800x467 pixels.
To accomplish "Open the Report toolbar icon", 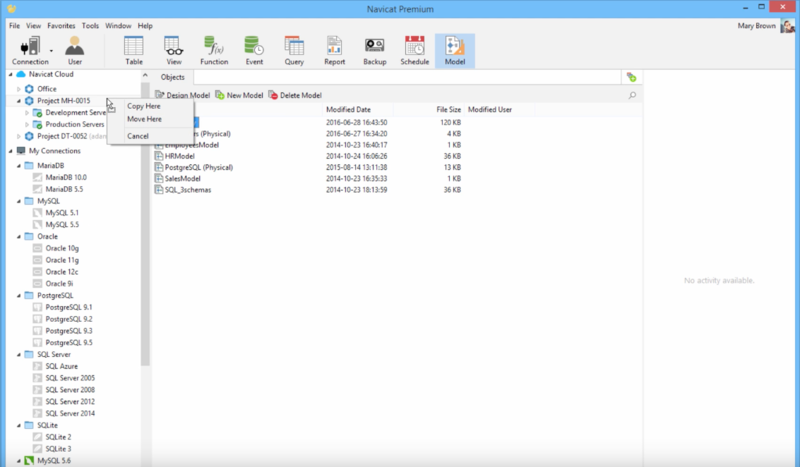I will (x=334, y=51).
